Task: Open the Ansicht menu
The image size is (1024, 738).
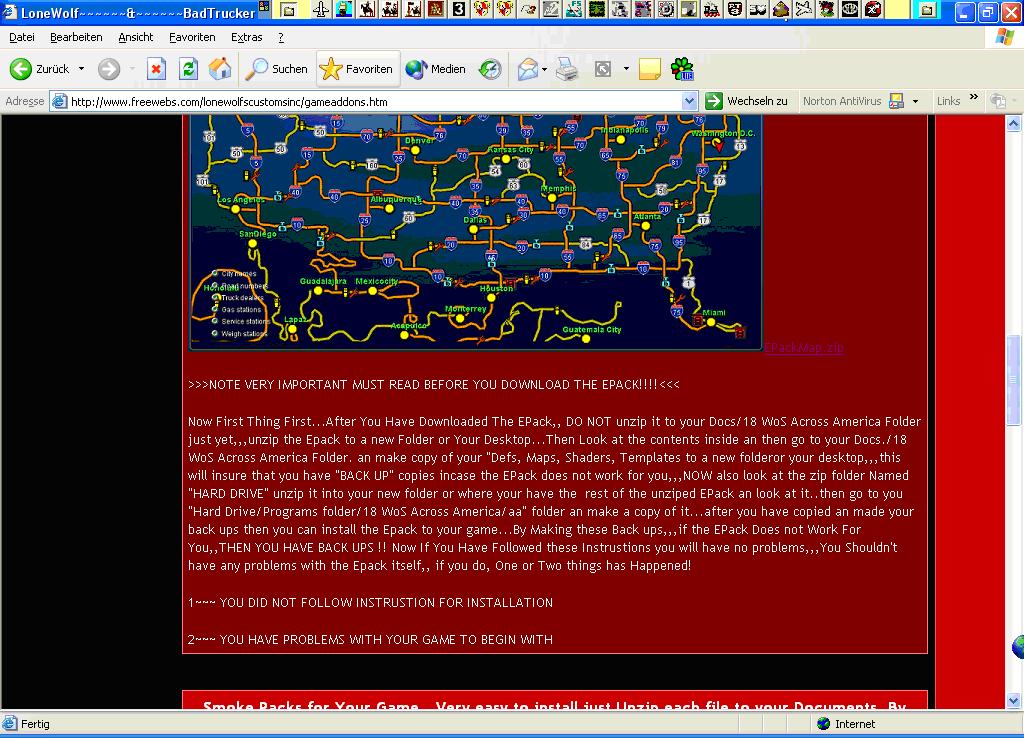Action: (136, 37)
